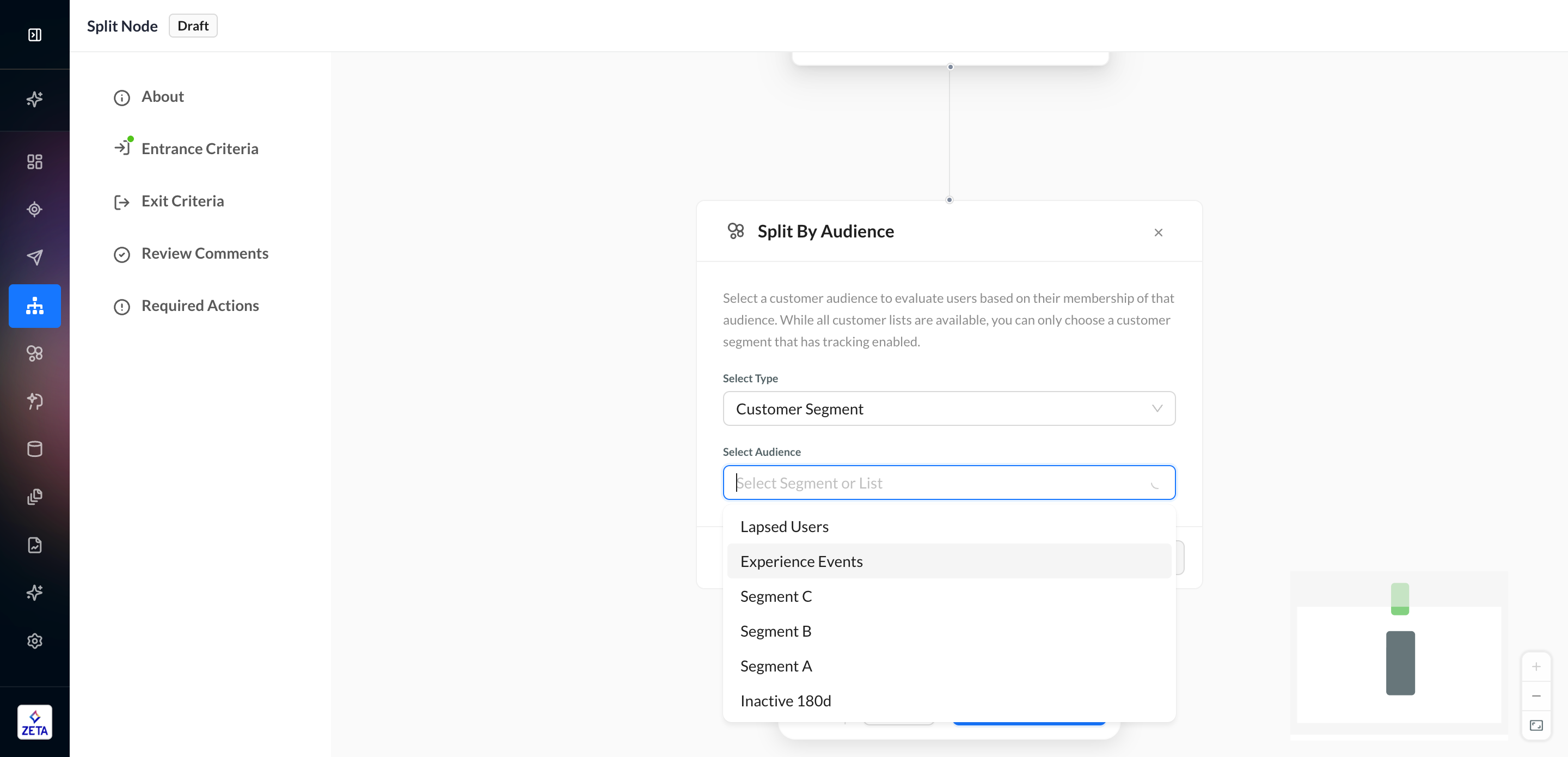
Task: Click the Draft status badge
Action: (192, 26)
